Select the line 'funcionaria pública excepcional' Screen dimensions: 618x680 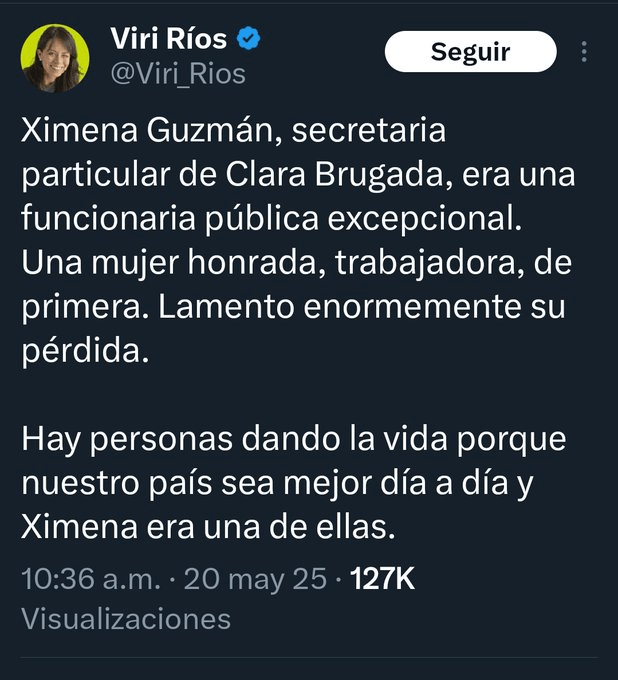[x=271, y=219]
